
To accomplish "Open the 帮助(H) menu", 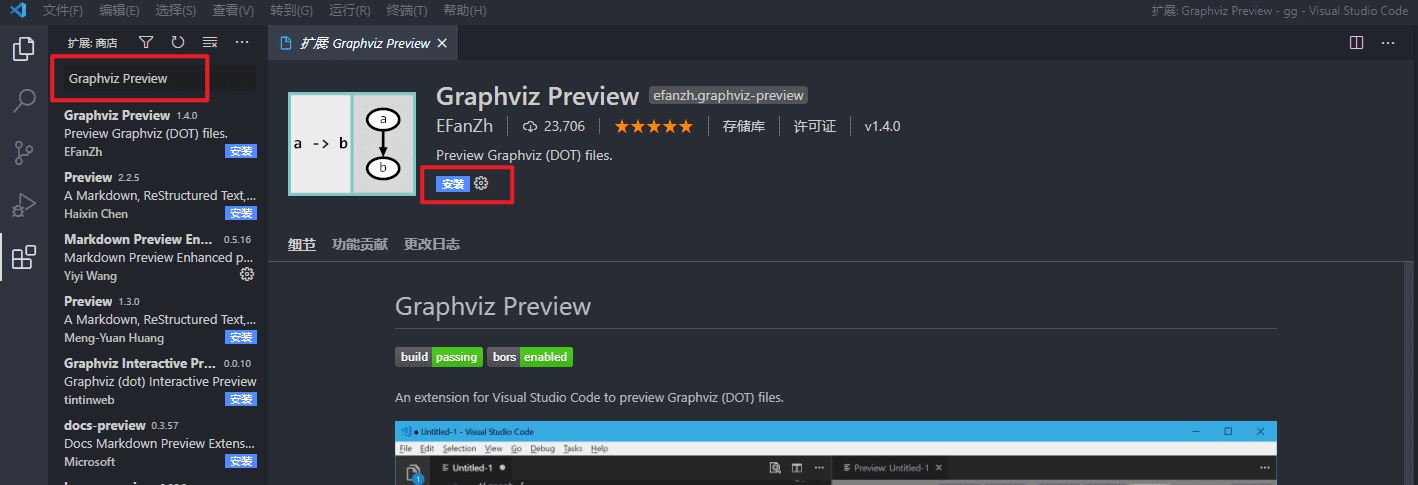I will click(x=464, y=11).
